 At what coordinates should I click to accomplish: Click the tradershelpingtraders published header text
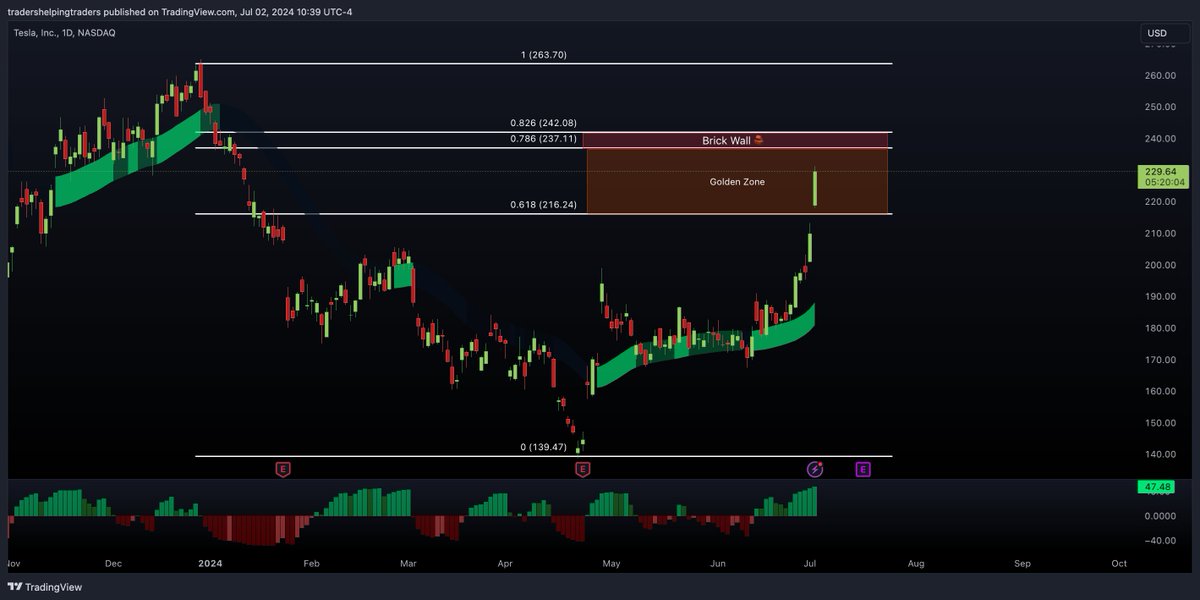pyautogui.click(x=180, y=12)
